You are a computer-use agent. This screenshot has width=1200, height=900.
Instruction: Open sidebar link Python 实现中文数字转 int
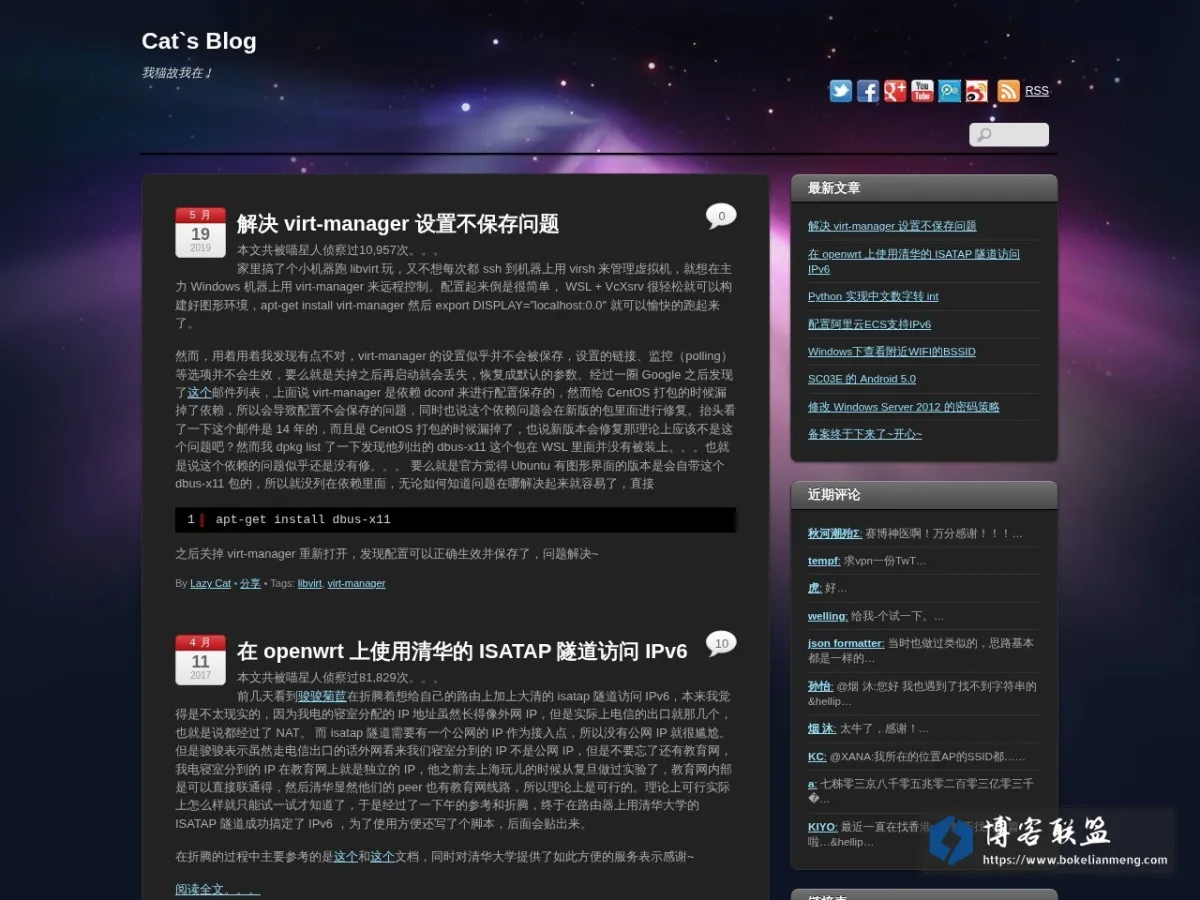coord(873,296)
